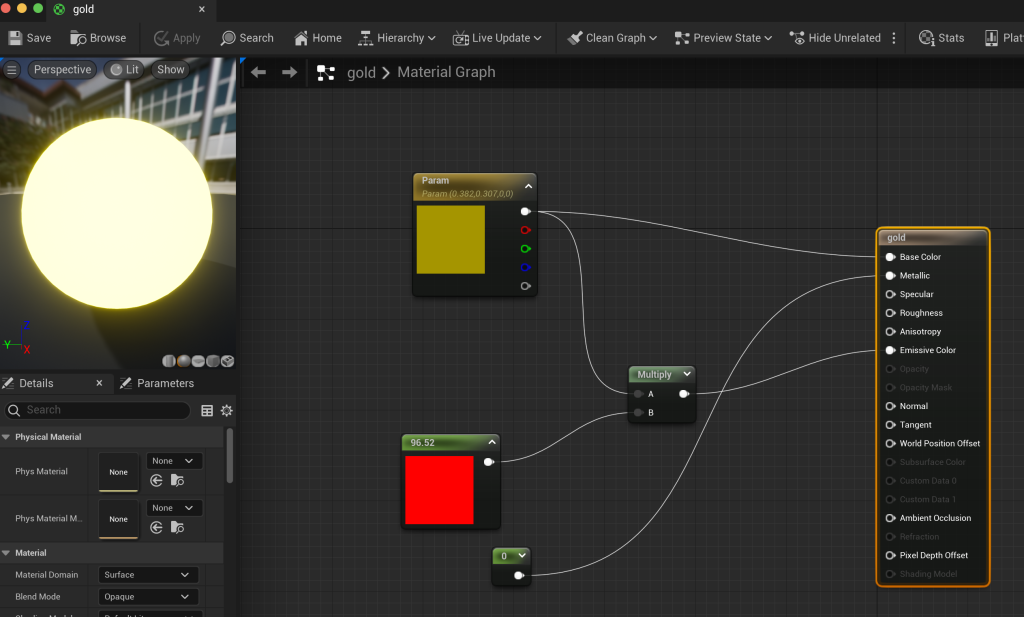Click the property matrix grid icon
The height and width of the screenshot is (617, 1024).
coord(207,411)
